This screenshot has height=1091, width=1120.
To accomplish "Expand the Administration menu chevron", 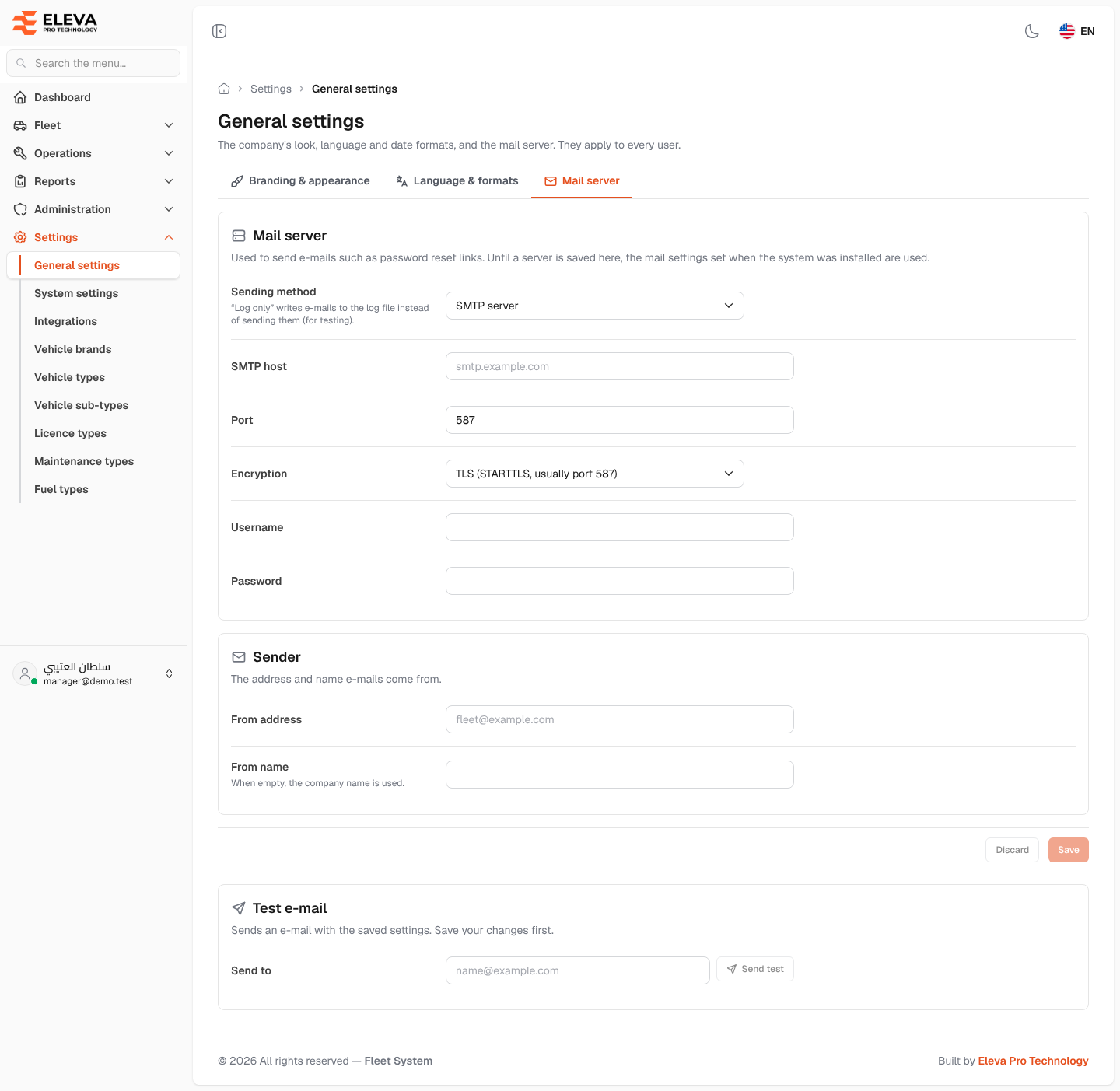I will pos(169,209).
